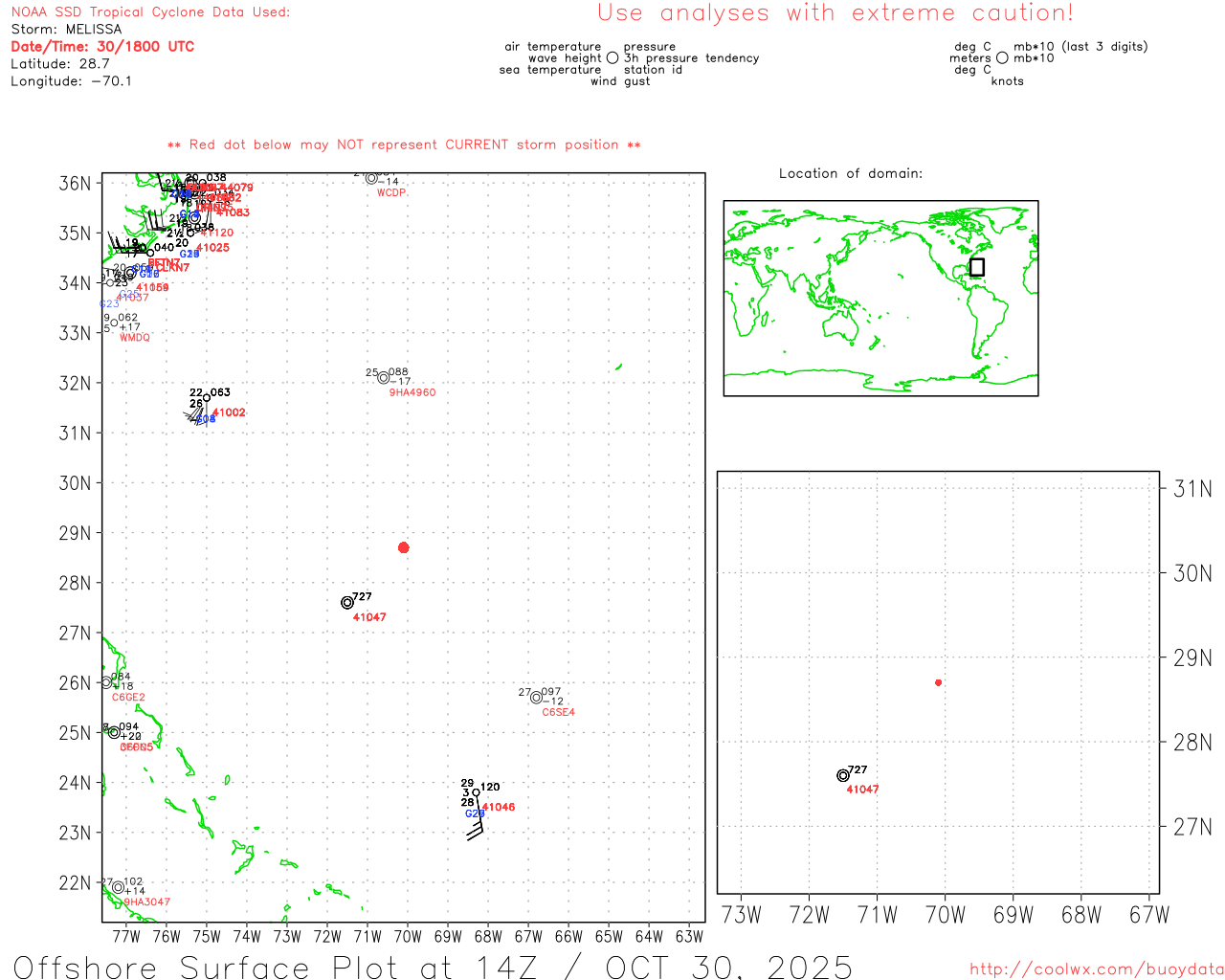This screenshot has width=1225, height=980.
Task: Click the station circle for ship C6SE4
Action: point(537,698)
